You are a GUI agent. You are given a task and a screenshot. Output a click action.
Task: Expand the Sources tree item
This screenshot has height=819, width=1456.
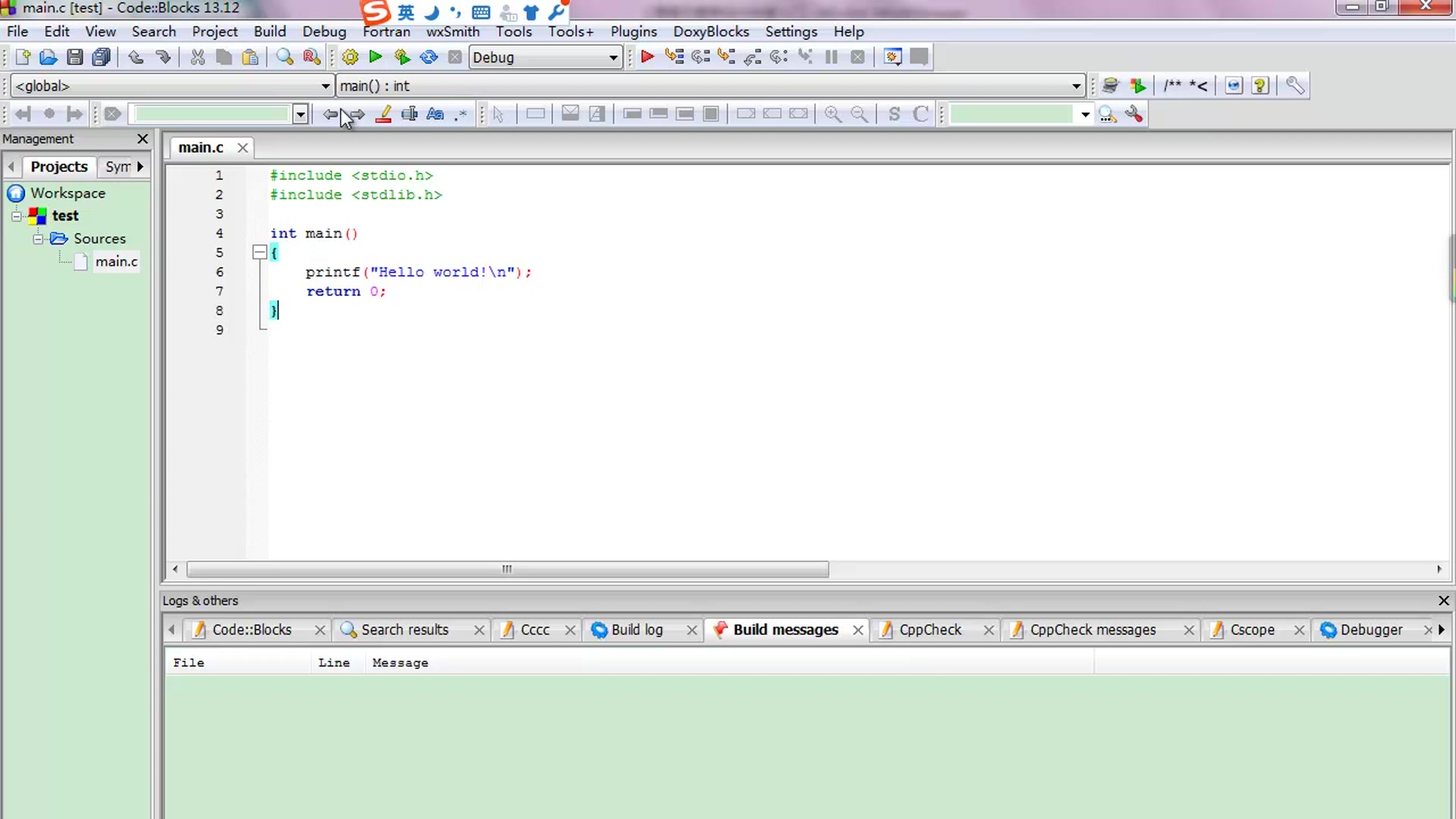click(37, 238)
